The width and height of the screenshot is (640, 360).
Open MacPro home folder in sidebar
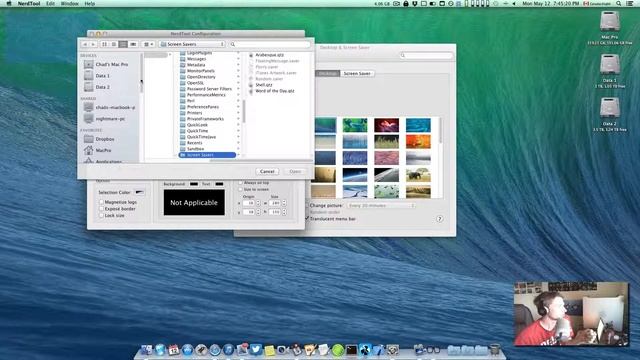pyautogui.click(x=98, y=150)
